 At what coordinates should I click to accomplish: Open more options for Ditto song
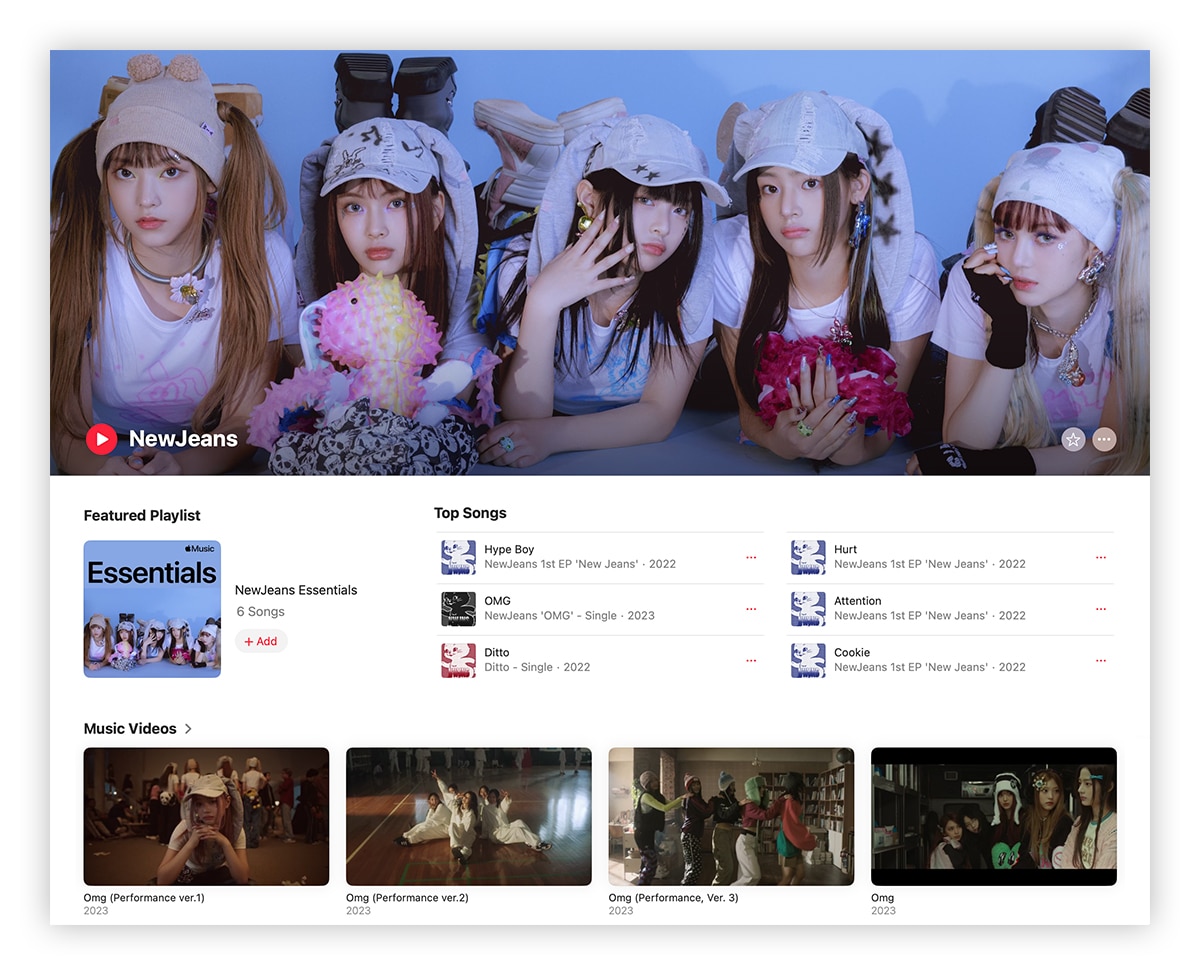click(x=751, y=661)
